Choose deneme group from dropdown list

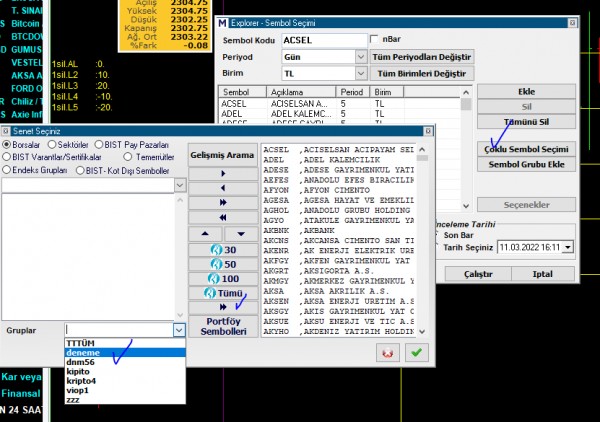point(125,352)
